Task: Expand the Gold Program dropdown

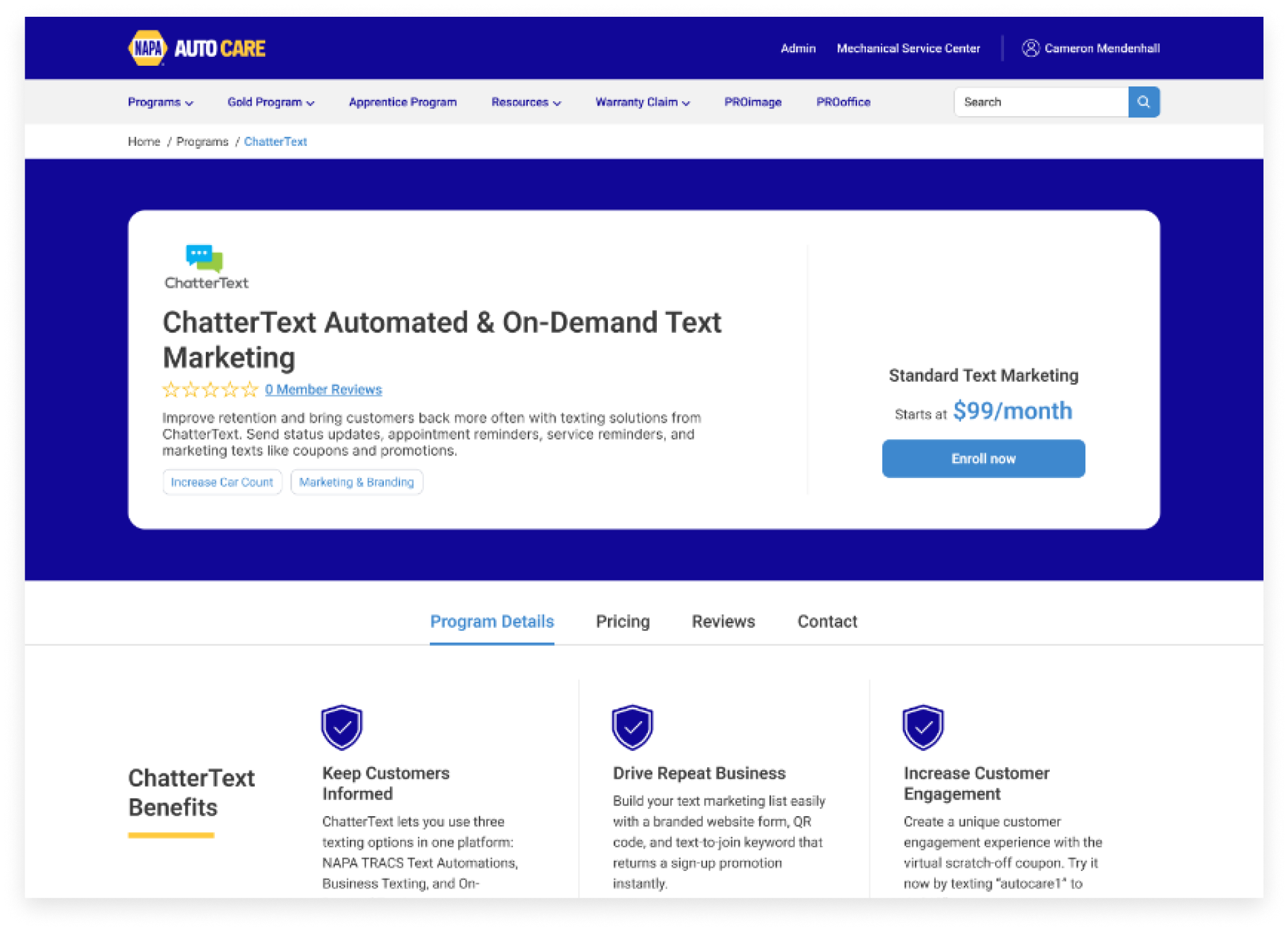Action: [271, 102]
